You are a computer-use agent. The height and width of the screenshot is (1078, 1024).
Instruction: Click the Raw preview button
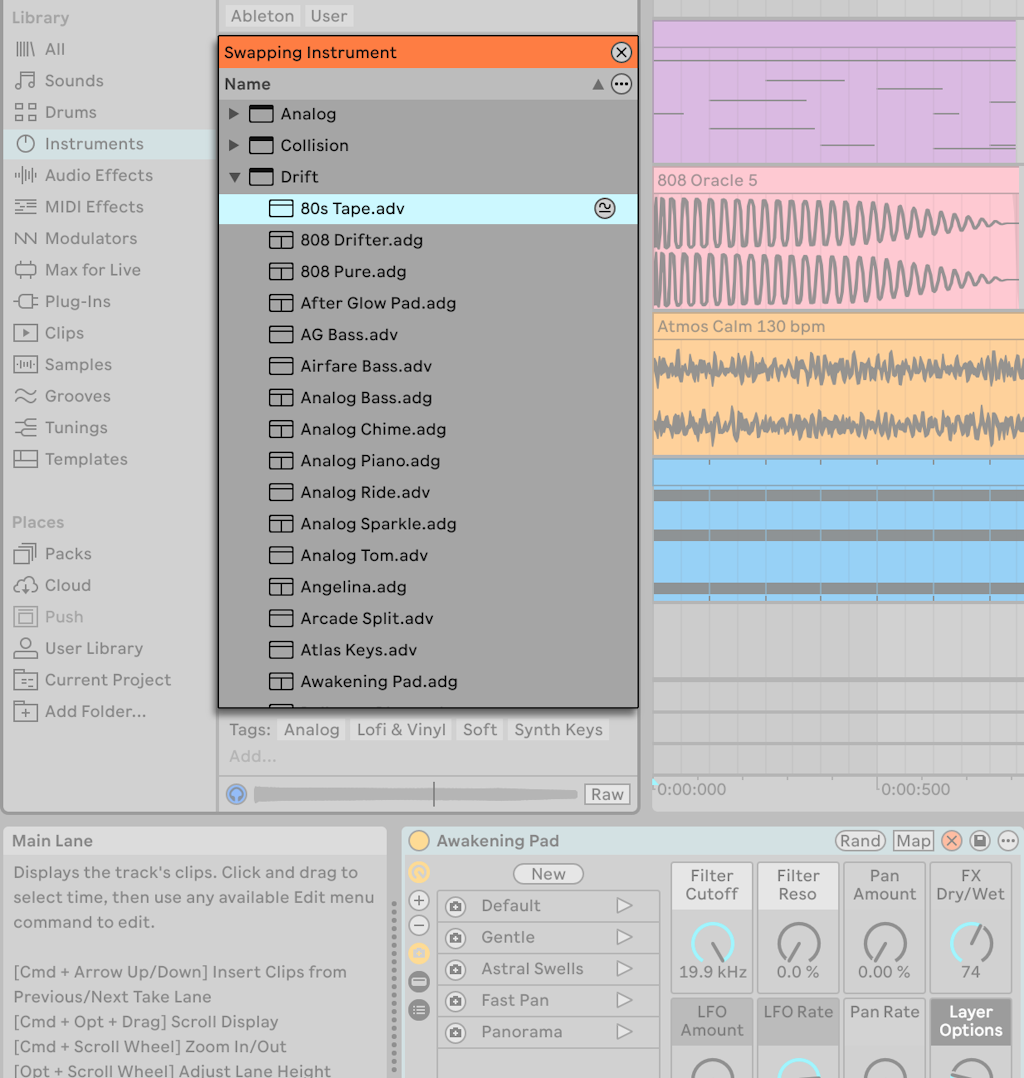(607, 793)
